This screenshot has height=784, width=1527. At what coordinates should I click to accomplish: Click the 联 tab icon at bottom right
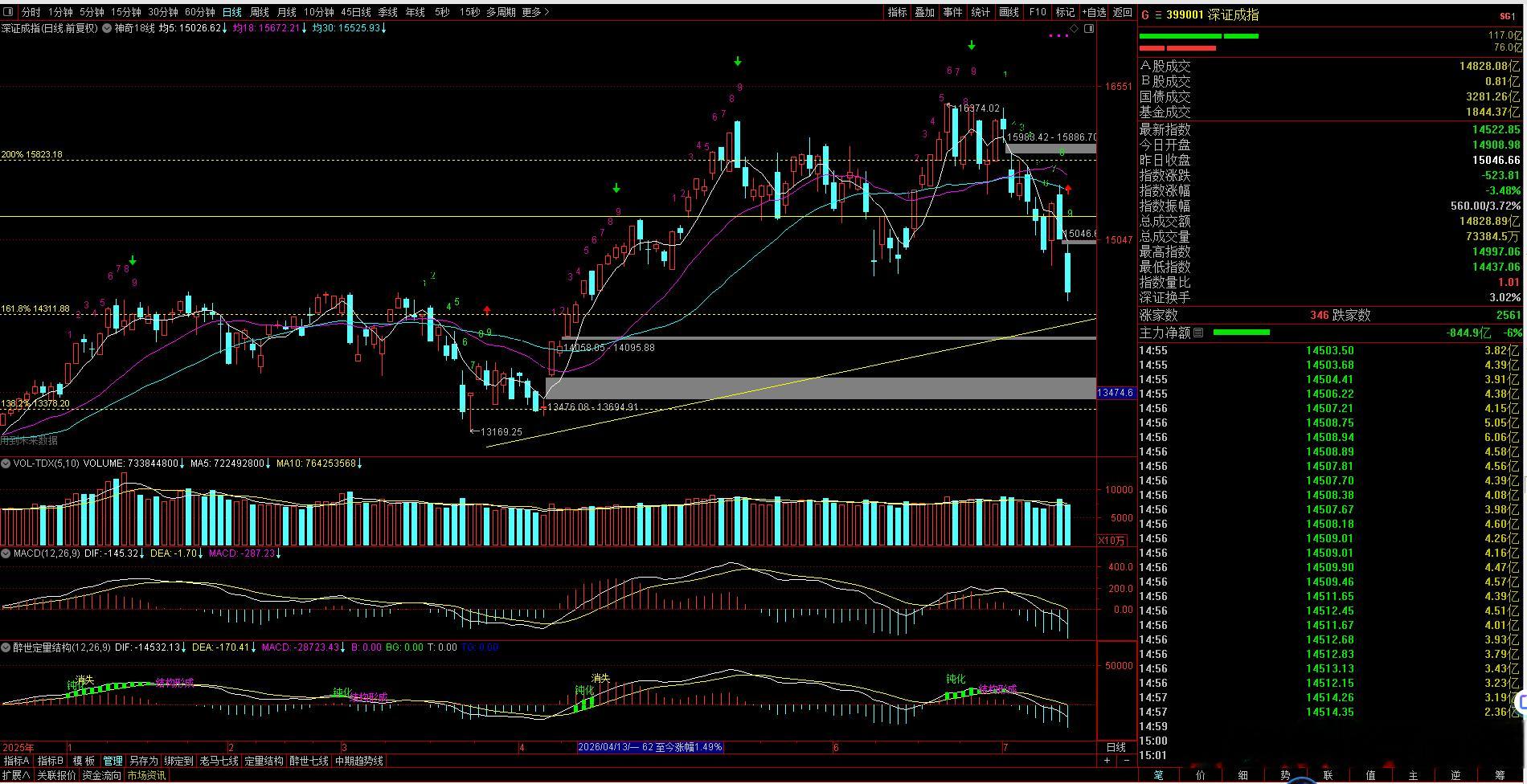tap(1328, 775)
